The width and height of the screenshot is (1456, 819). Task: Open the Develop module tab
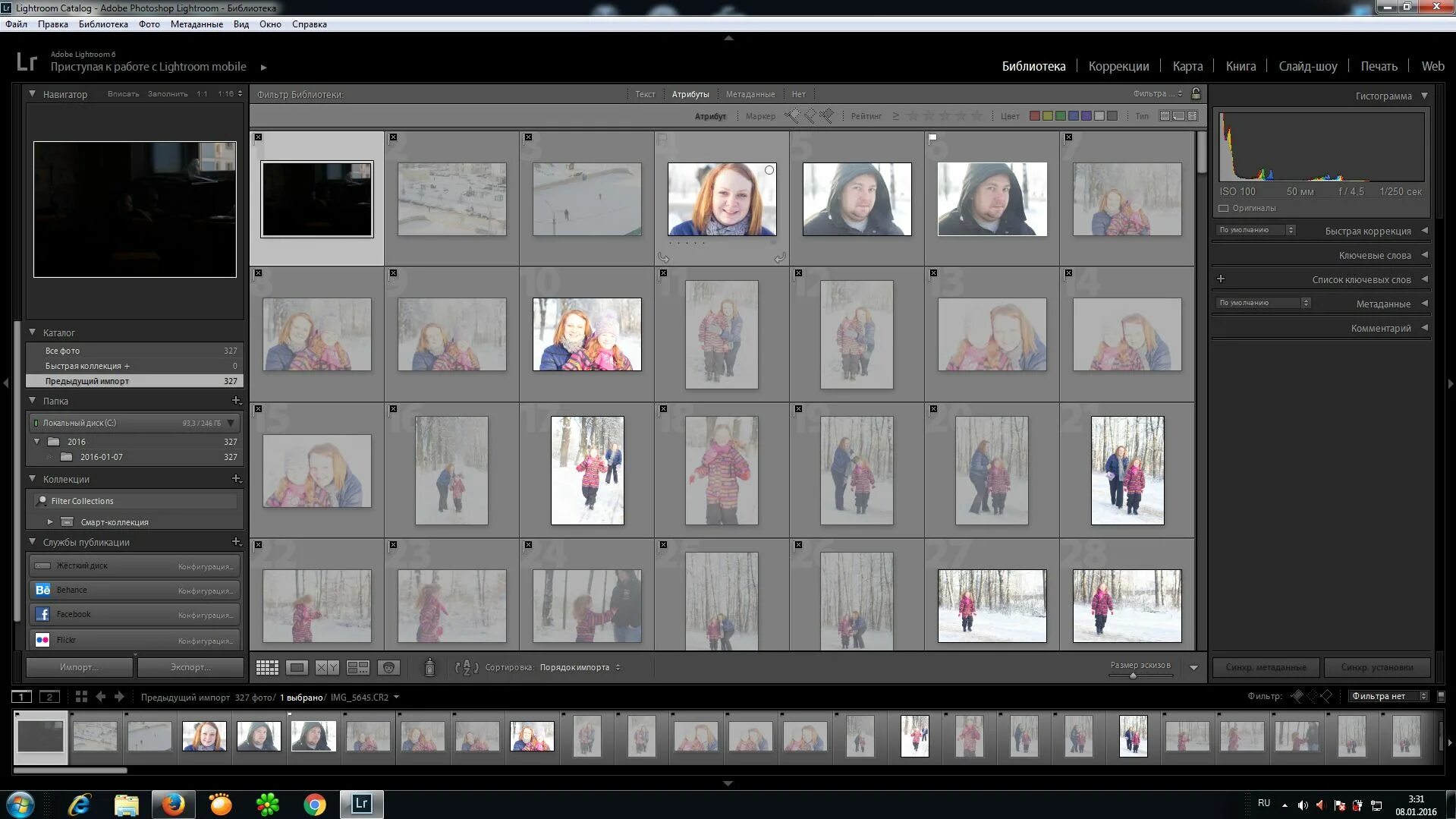(x=1118, y=66)
